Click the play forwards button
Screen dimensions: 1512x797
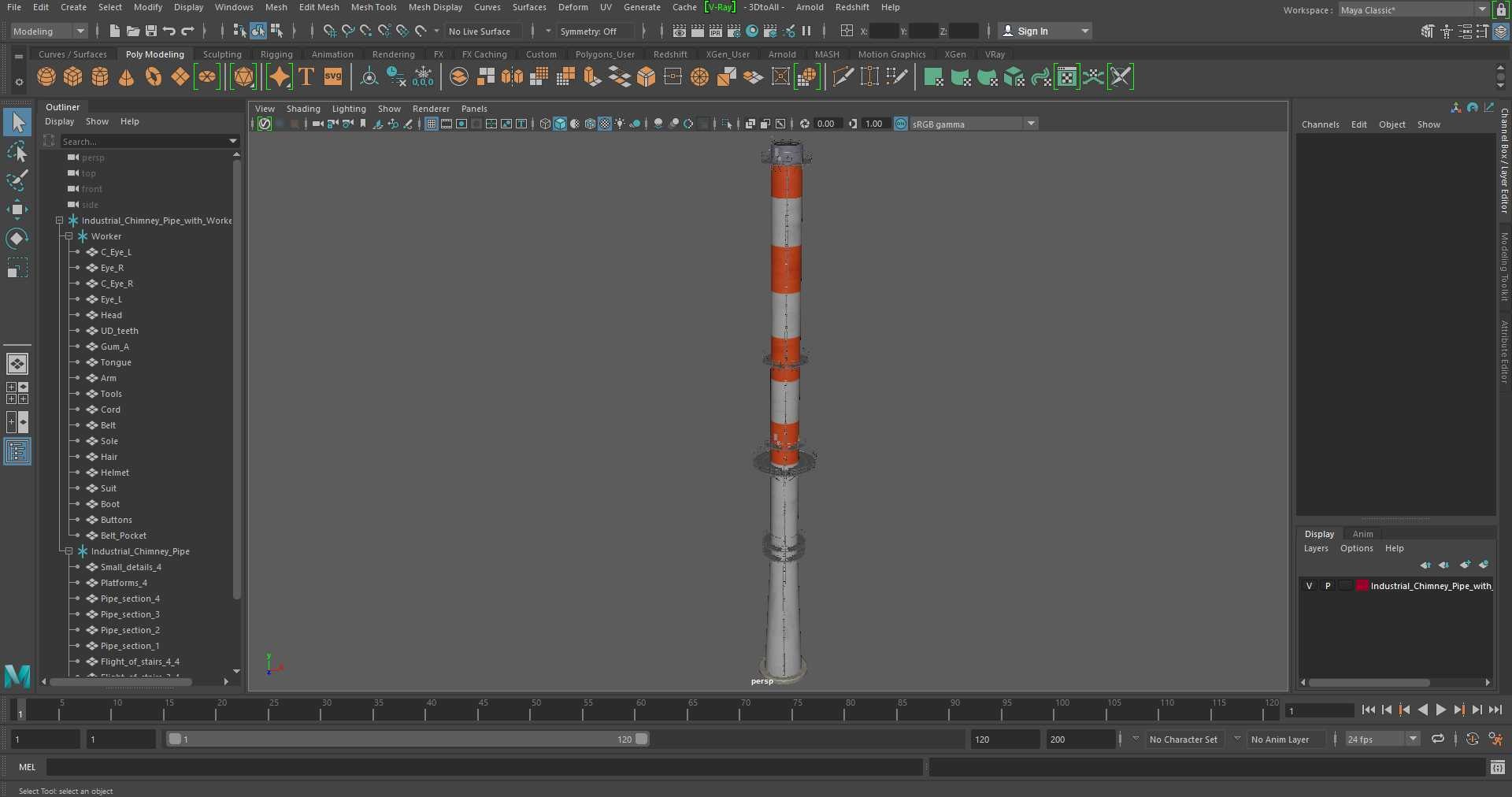tap(1440, 710)
